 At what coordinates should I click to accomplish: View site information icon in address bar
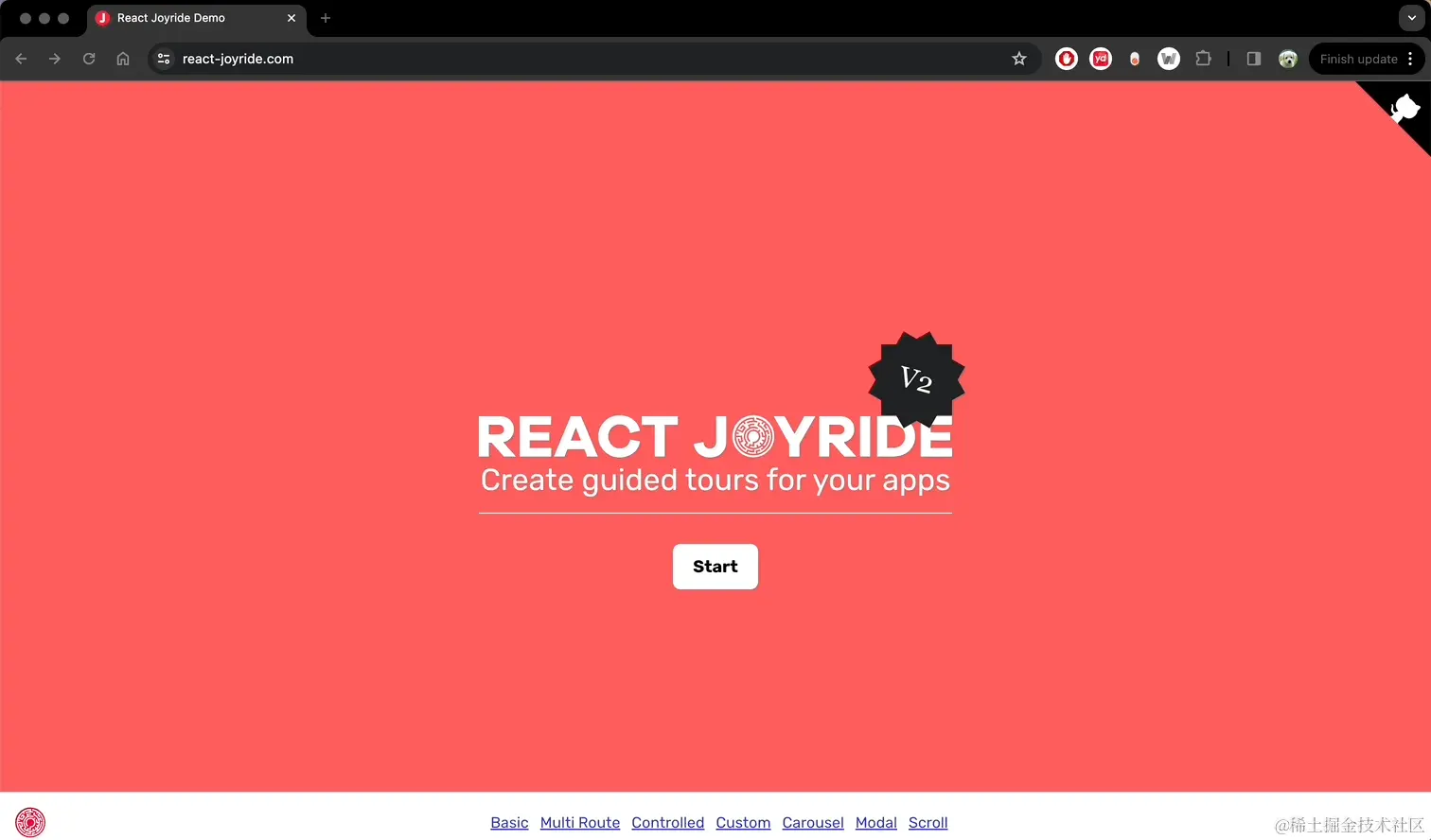click(x=164, y=59)
